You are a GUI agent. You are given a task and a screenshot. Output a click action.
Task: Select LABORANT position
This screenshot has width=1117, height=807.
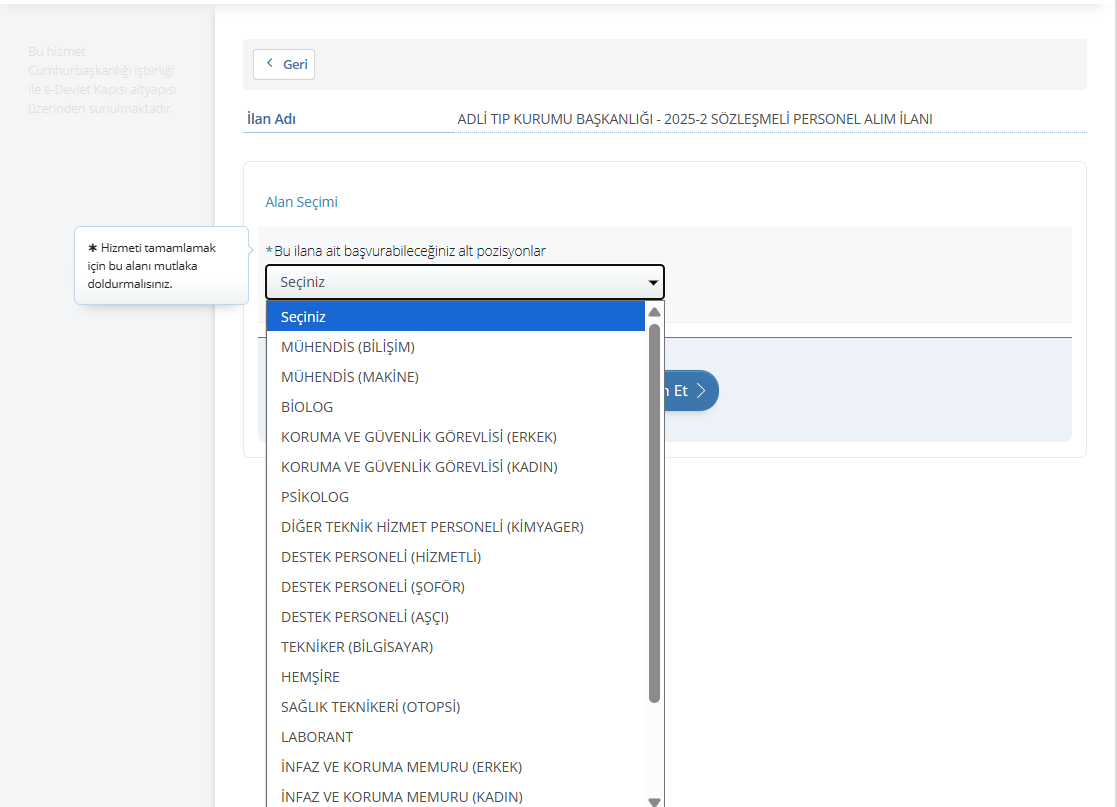[455, 736]
